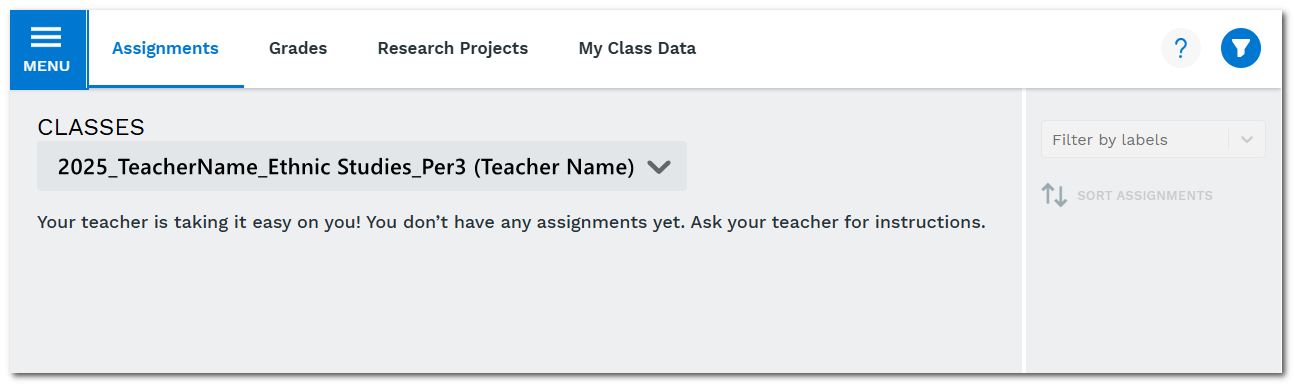Click the SORT ASSIGNMENTS text
The height and width of the screenshot is (384, 1293).
pyautogui.click(x=1145, y=196)
